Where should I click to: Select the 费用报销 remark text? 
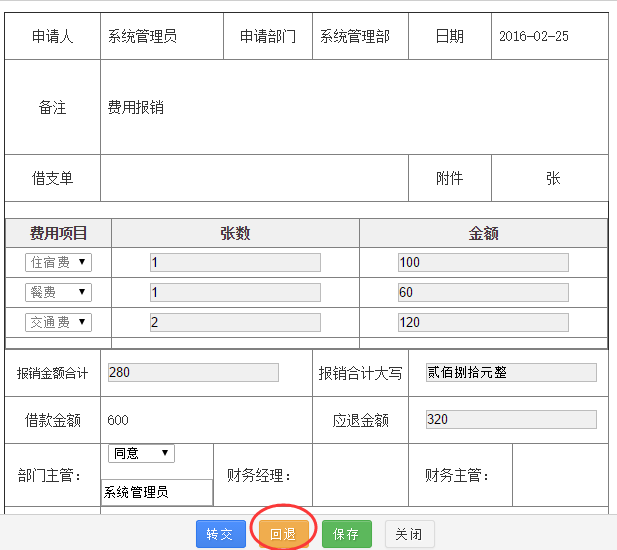pyautogui.click(x=136, y=107)
